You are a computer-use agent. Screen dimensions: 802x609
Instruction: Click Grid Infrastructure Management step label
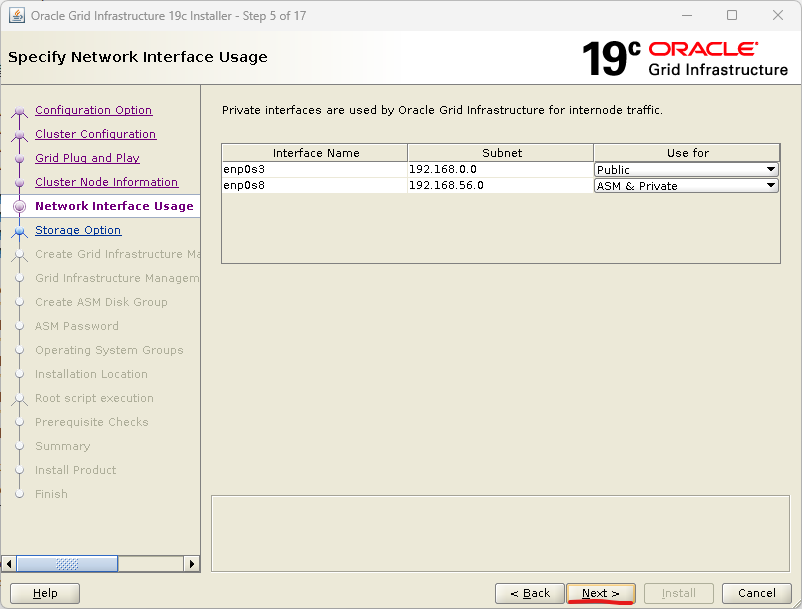(x=117, y=278)
